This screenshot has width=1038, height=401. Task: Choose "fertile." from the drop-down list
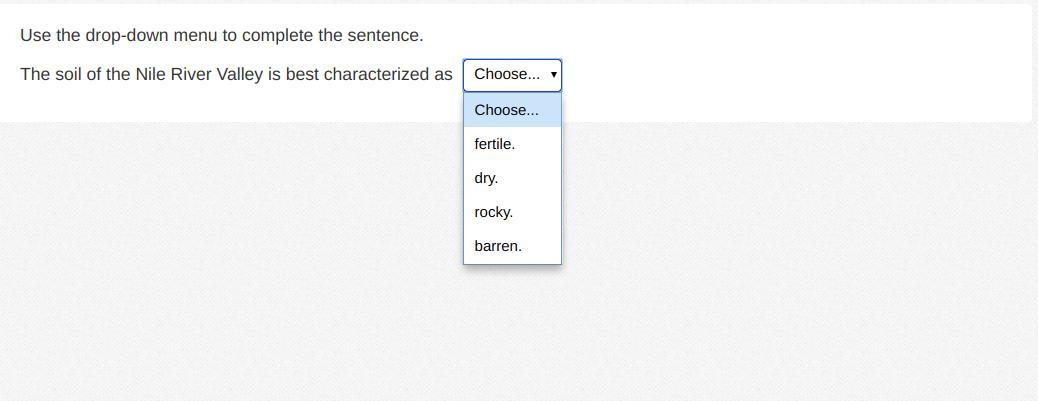(495, 144)
